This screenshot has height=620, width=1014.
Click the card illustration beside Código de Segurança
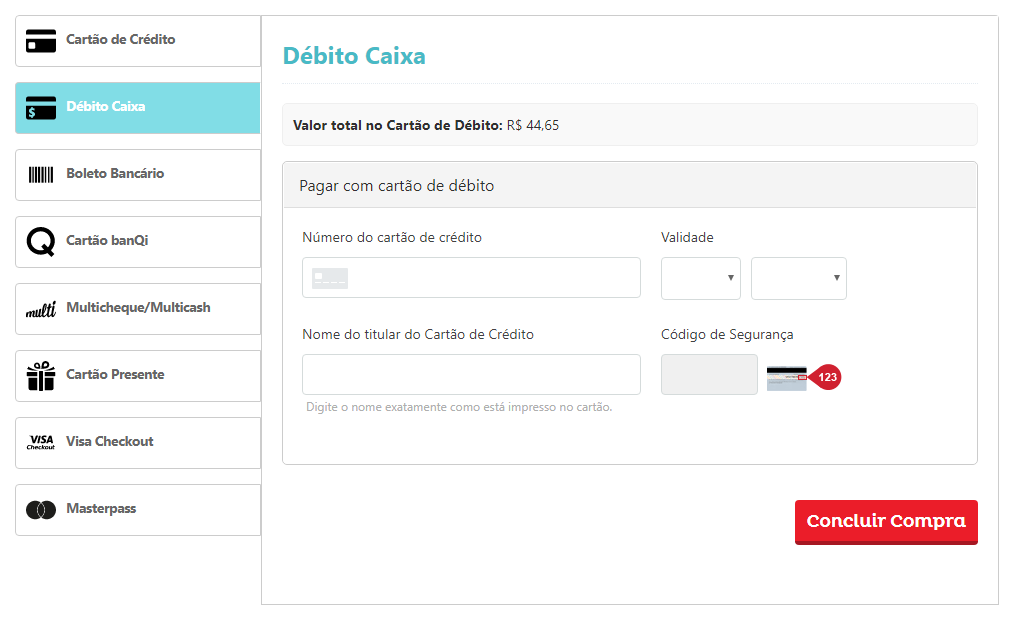pos(786,378)
